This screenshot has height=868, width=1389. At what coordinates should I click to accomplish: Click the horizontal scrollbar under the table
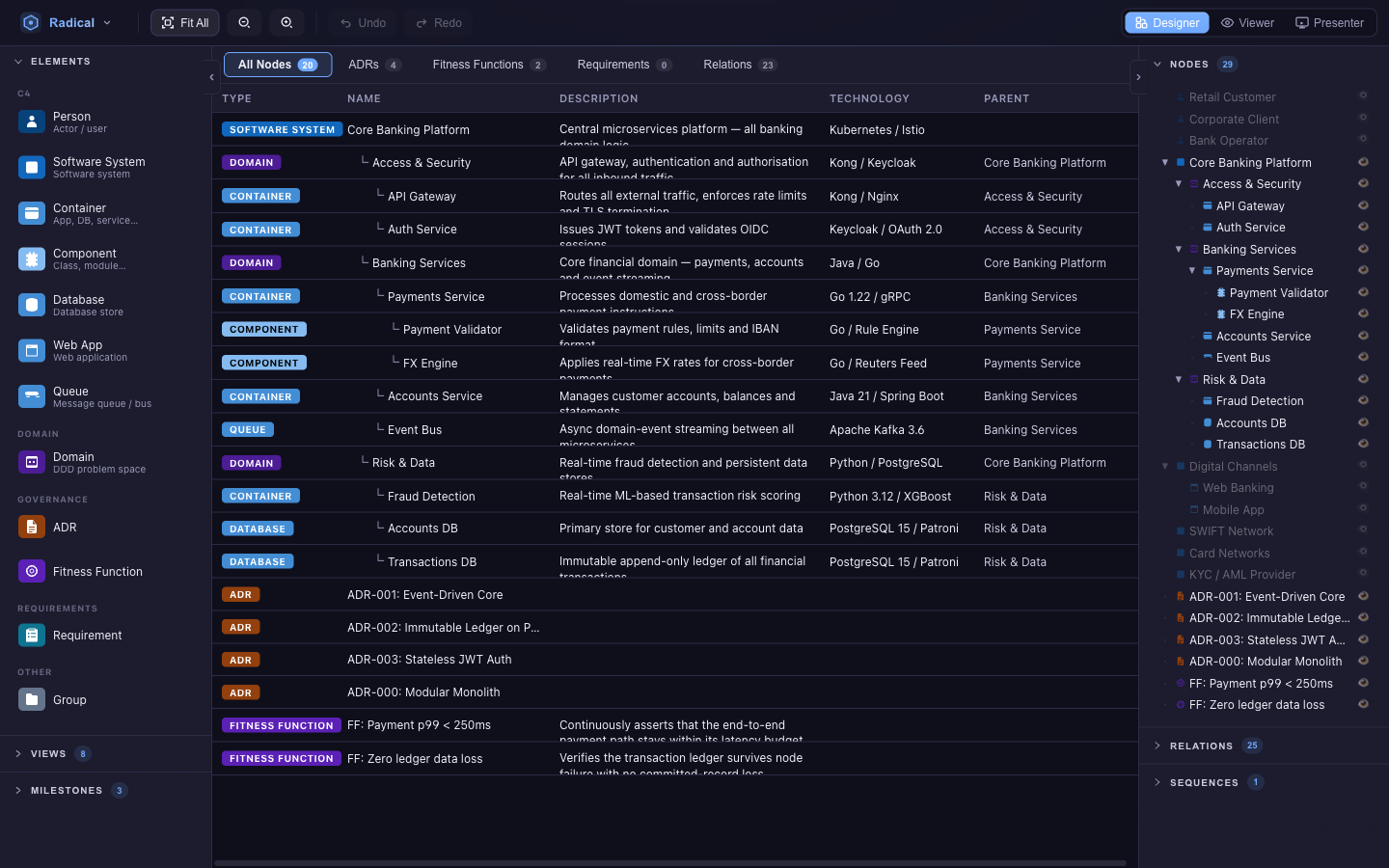tap(670, 863)
